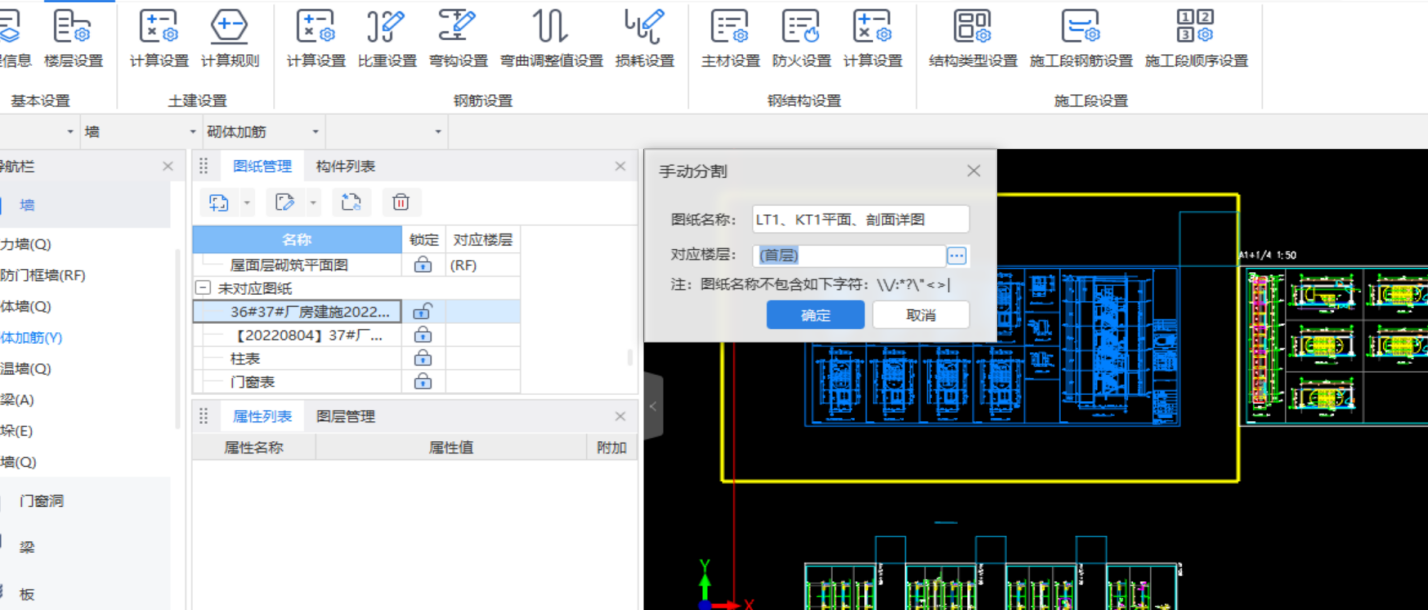Screen dimensions: 1428x610
Task: Select the 梁(A) navigation item
Action: (x=18, y=399)
